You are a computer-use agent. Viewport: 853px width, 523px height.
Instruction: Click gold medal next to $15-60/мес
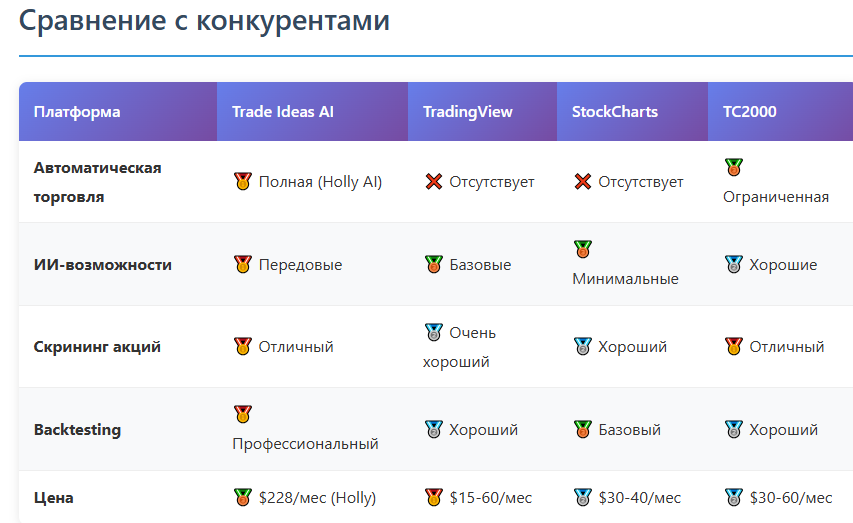(433, 497)
